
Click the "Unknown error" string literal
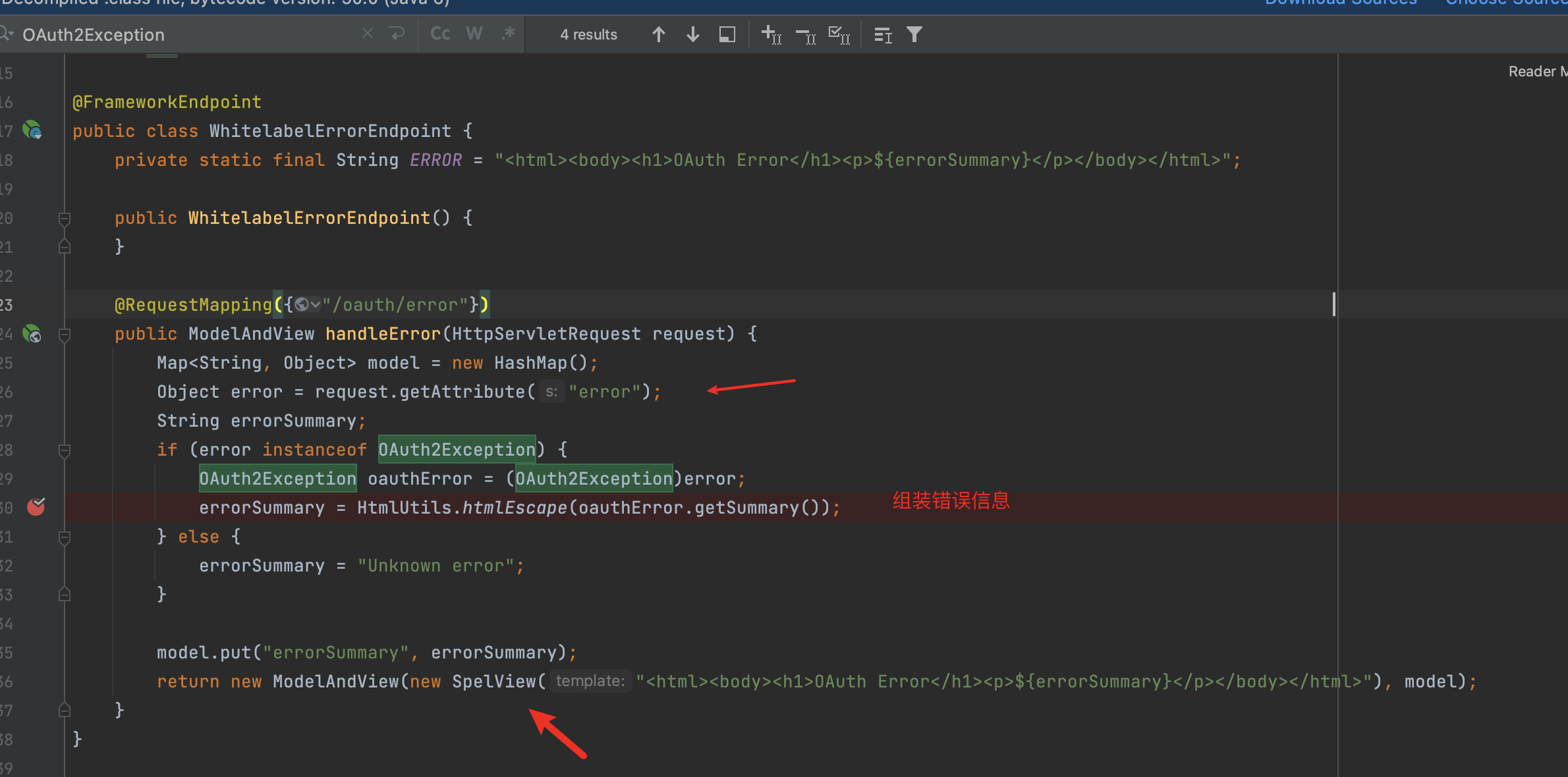435,566
